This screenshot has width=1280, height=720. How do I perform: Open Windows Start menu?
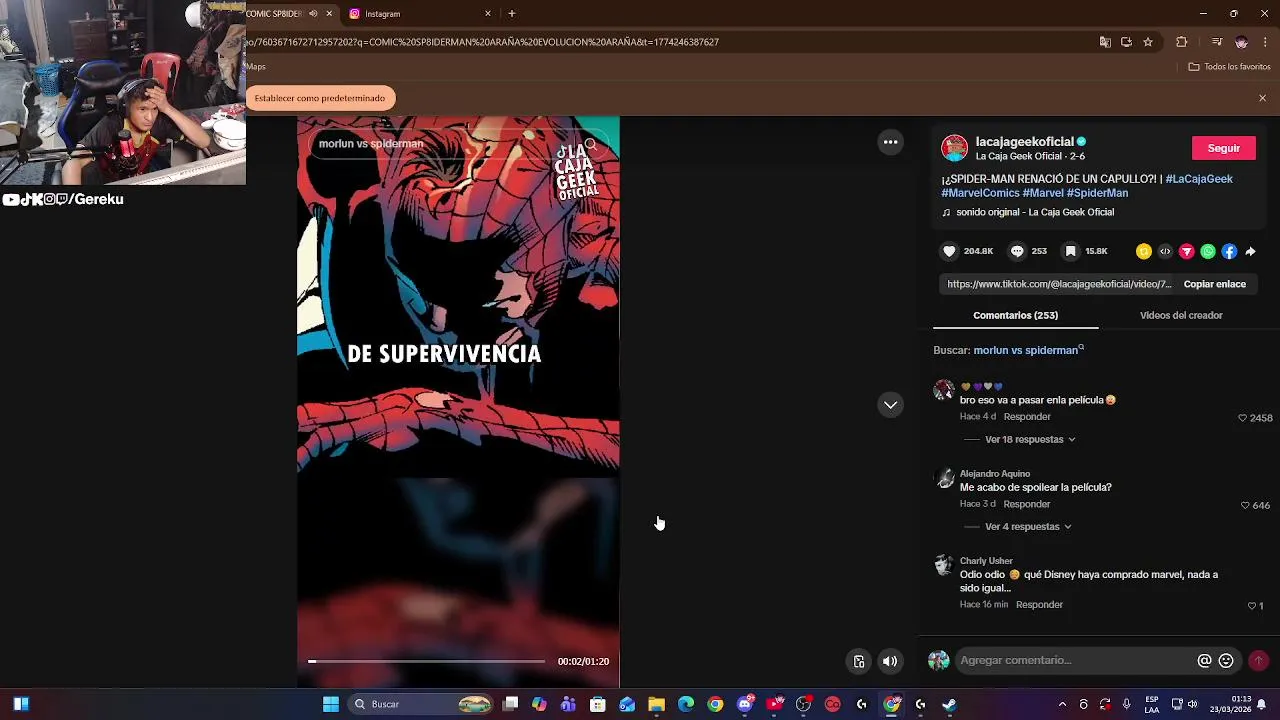[331, 704]
